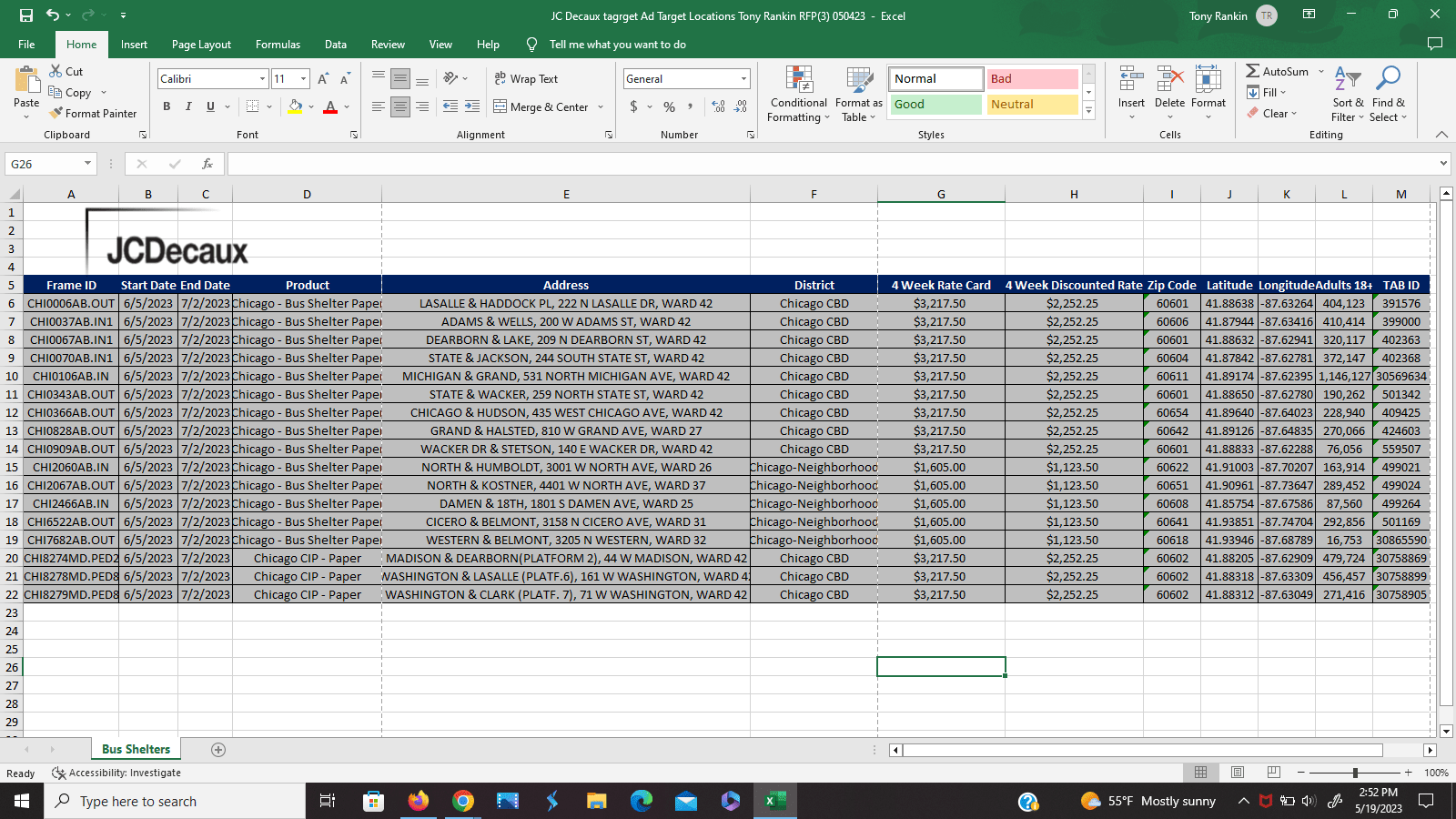1456x819 pixels.
Task: Open the Merge & Center dropdown arrow
Action: coord(601,106)
